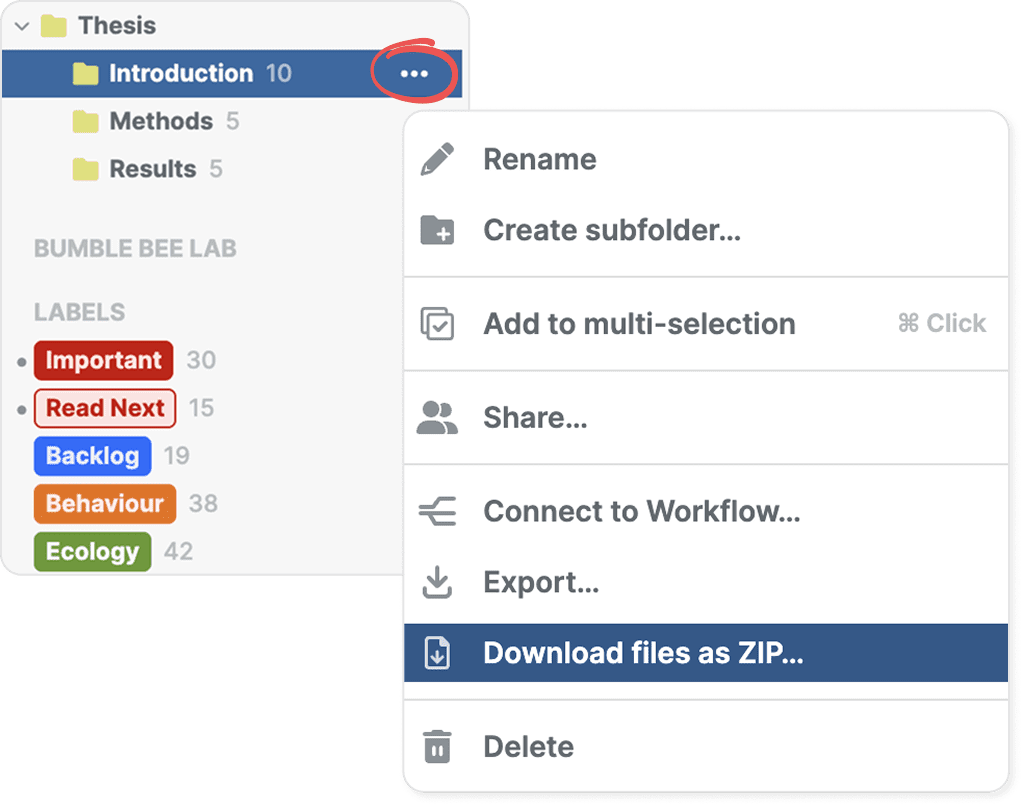1022x805 pixels.
Task: Open the Bumble Bee Lab section
Action: point(135,248)
